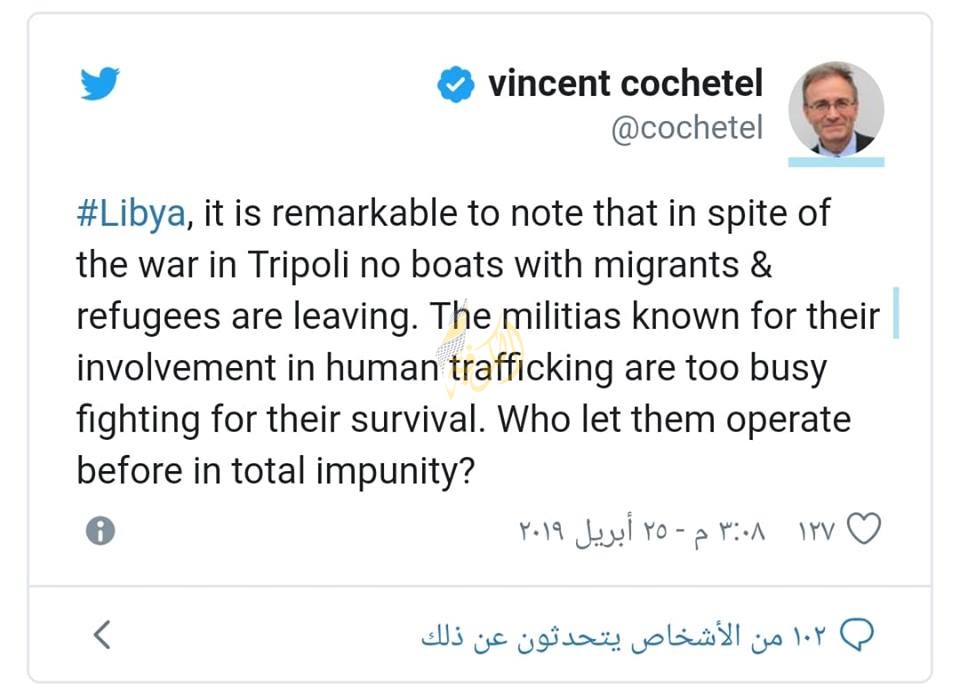Click the reply speech bubble icon
The height and width of the screenshot is (696, 960).
coord(860,634)
